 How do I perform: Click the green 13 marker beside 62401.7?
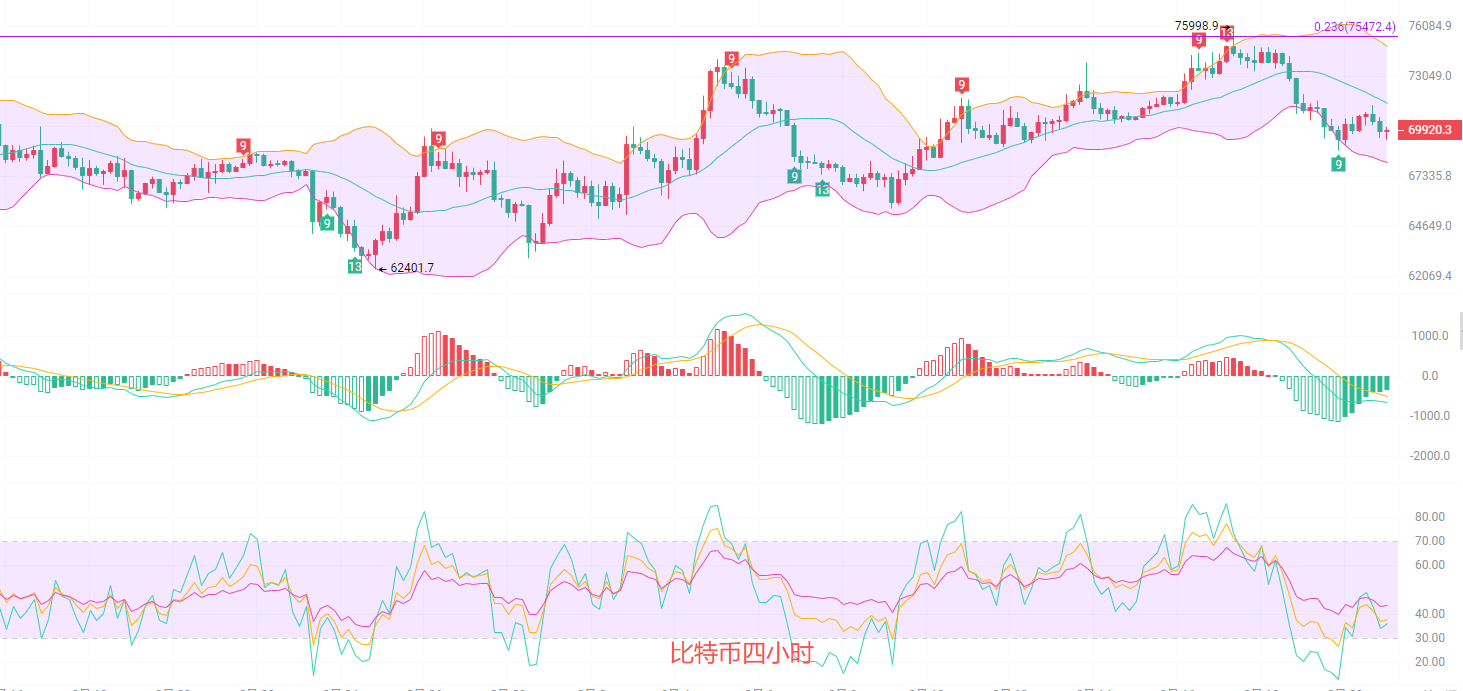point(355,266)
